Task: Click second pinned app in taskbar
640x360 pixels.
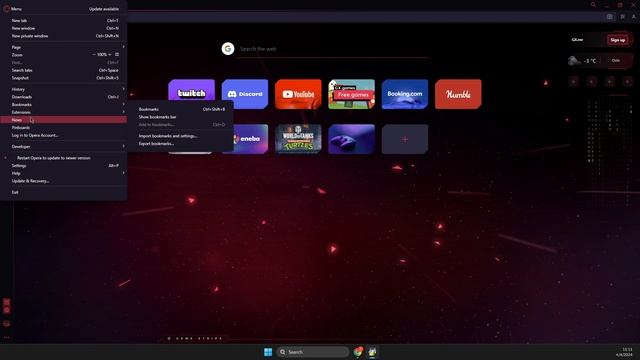Action: click(x=372, y=352)
